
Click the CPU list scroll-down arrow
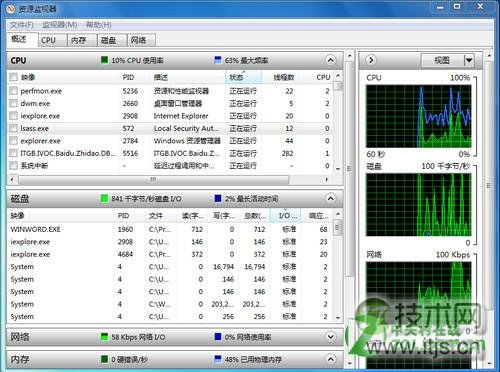[338, 169]
